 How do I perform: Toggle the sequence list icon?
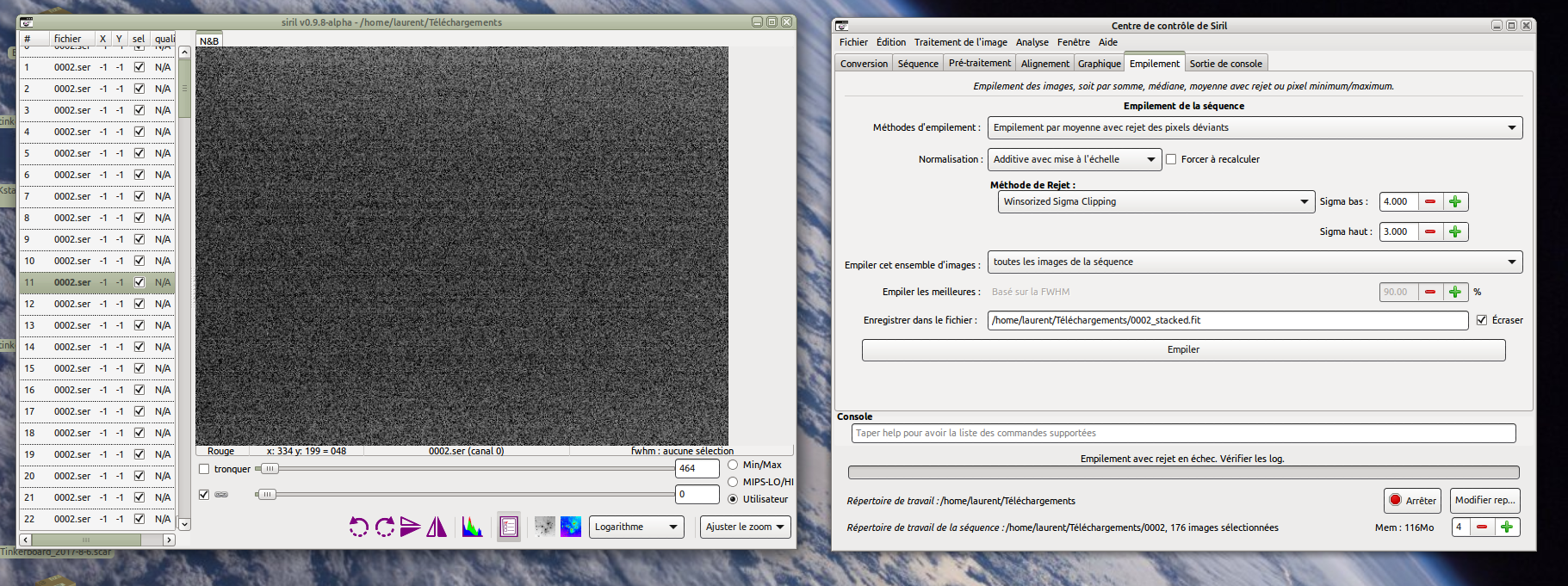point(509,527)
